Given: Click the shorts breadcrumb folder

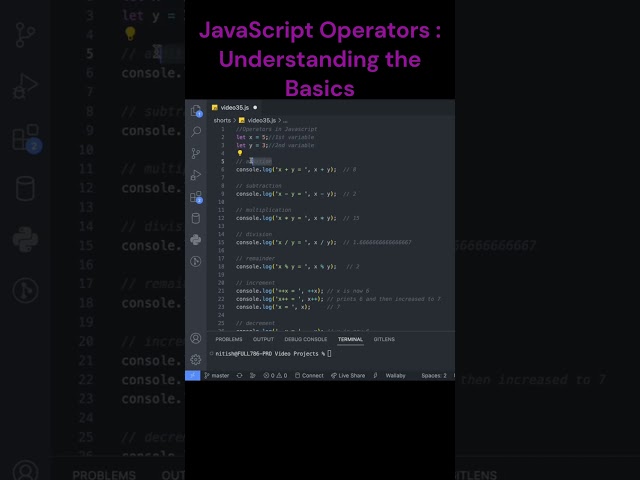Looking at the screenshot, I should click(222, 120).
